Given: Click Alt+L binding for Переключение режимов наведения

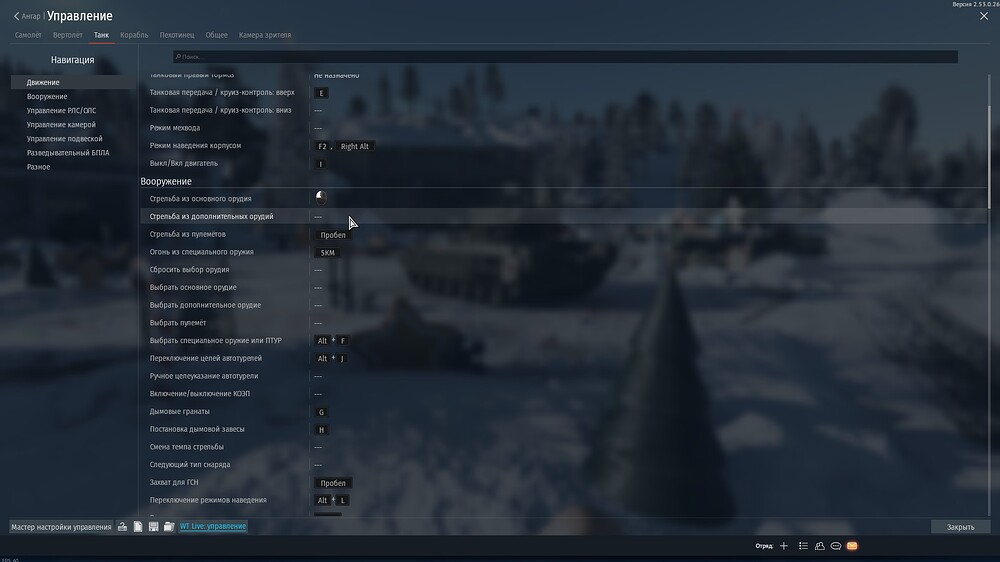Looking at the screenshot, I should (x=332, y=500).
